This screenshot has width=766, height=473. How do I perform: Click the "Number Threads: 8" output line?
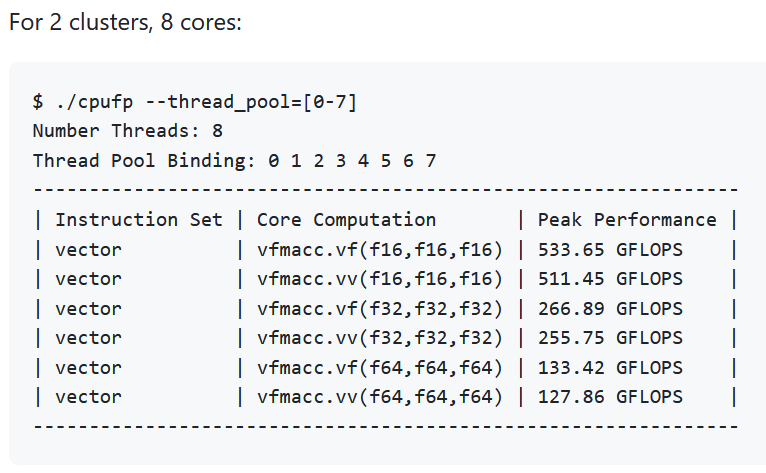click(127, 131)
